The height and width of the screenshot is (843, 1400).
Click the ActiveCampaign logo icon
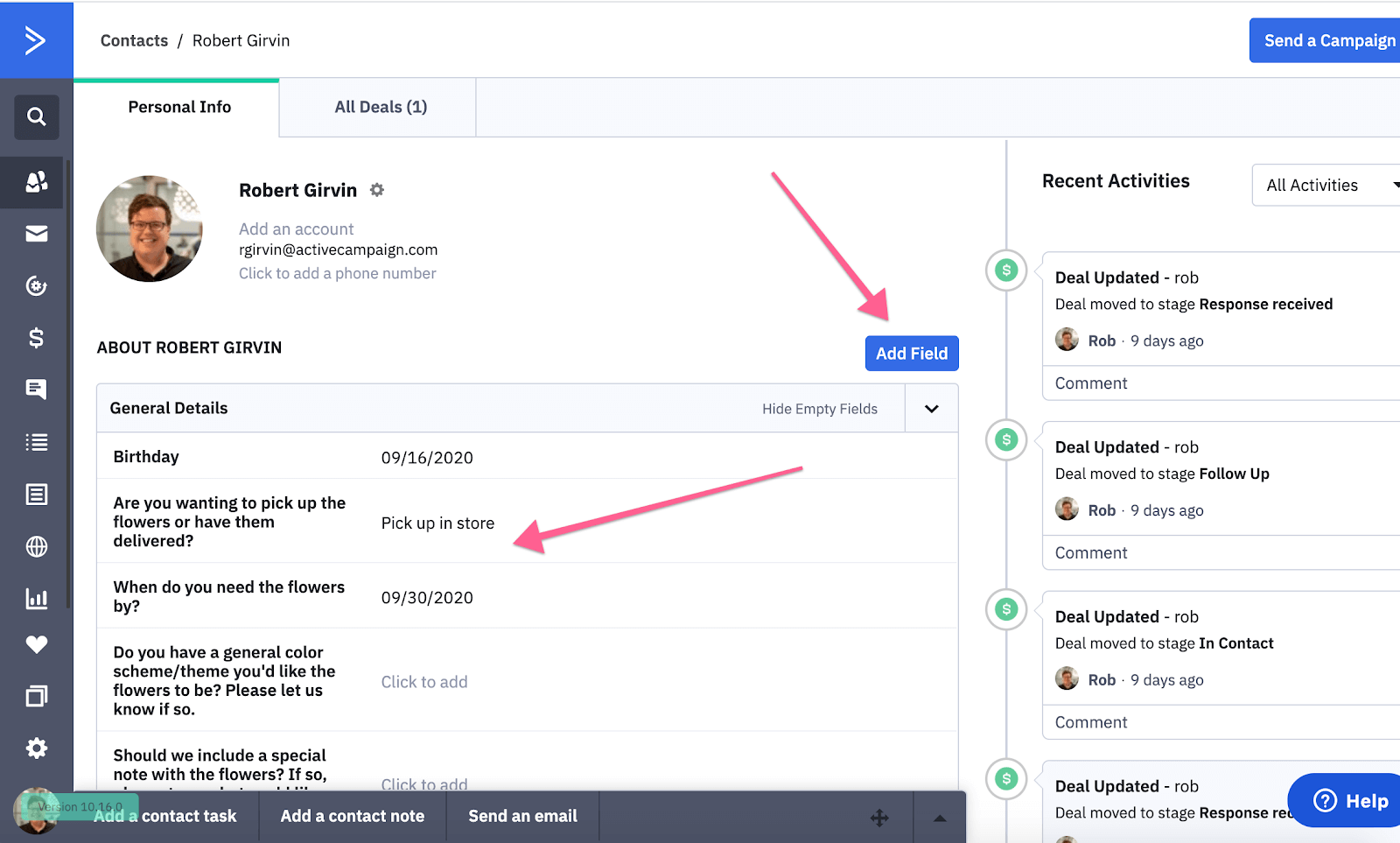tap(35, 40)
